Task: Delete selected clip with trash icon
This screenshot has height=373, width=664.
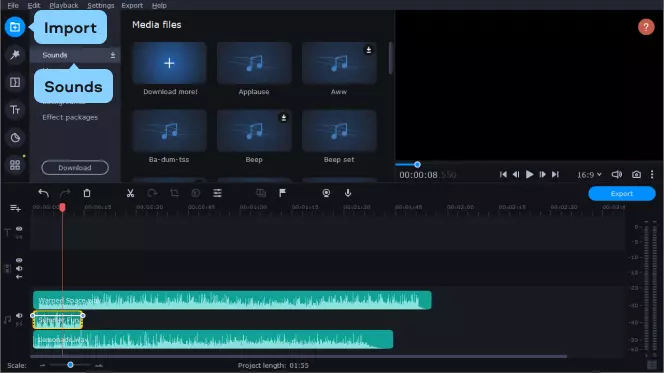Action: pos(87,193)
